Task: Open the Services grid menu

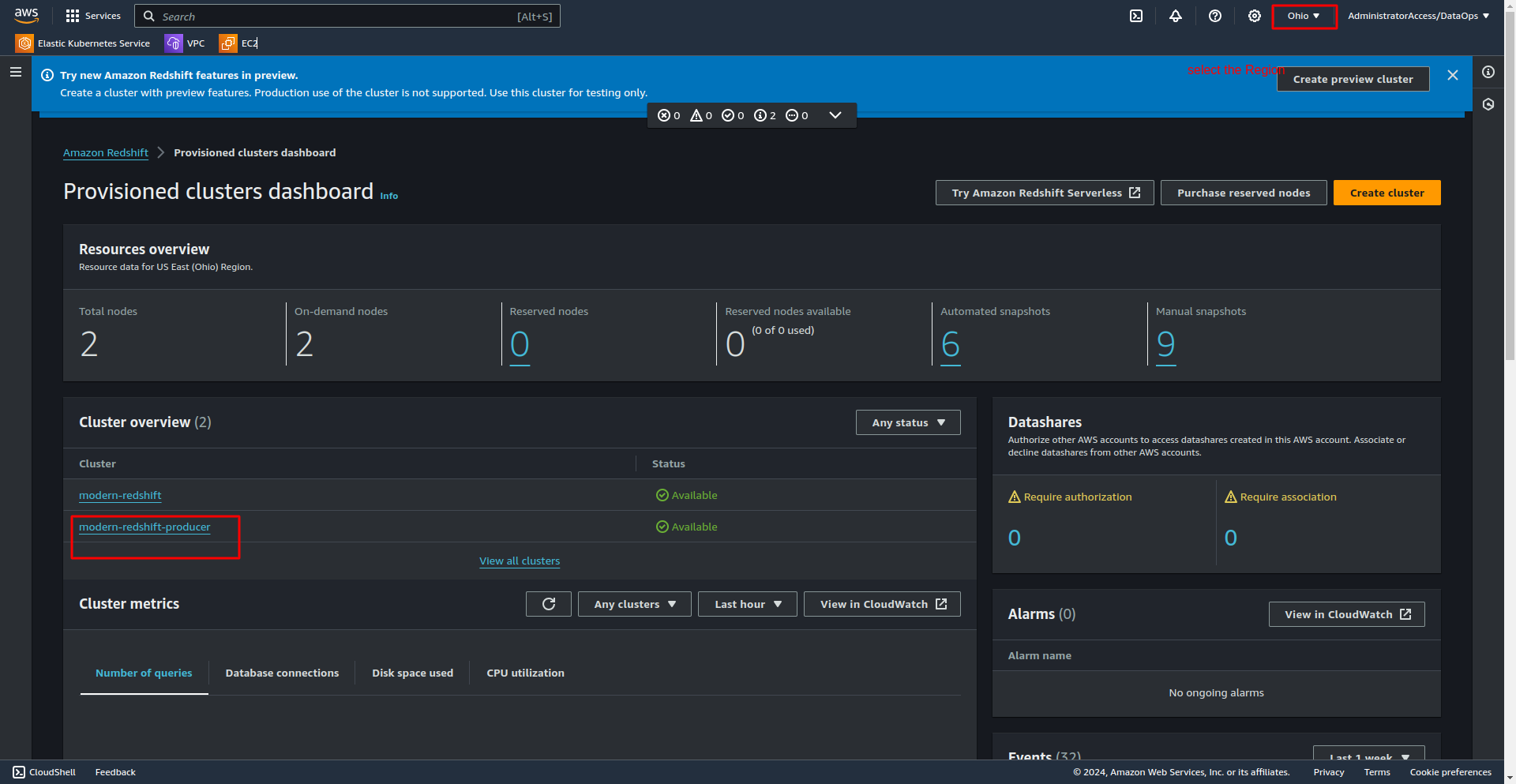Action: tap(92, 16)
